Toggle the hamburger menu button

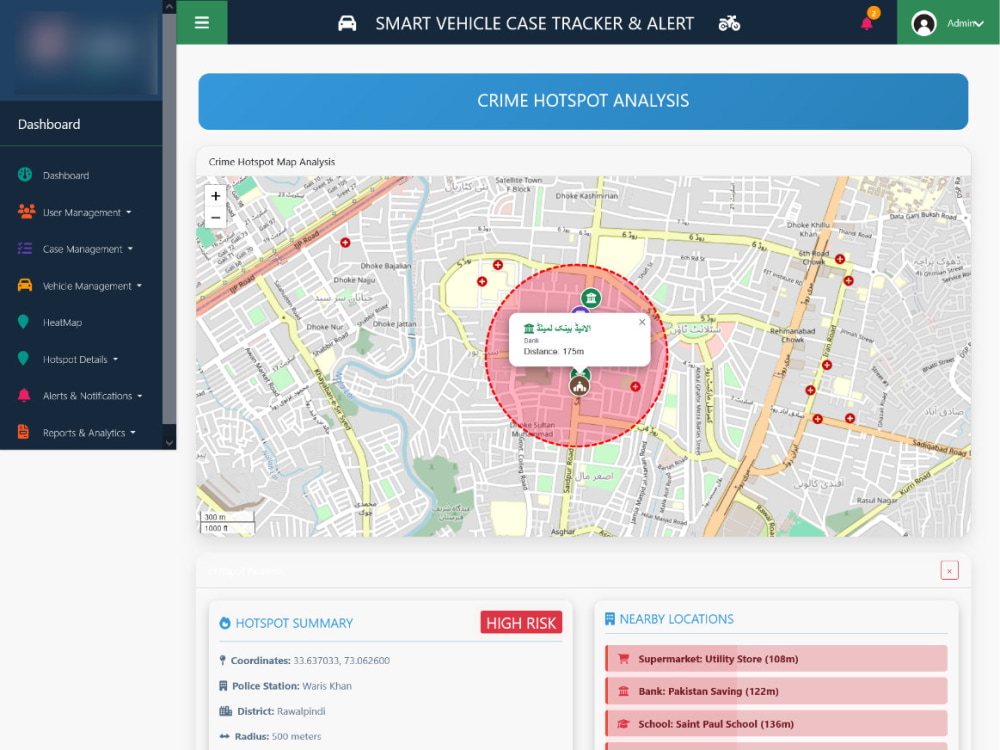pyautogui.click(x=202, y=23)
